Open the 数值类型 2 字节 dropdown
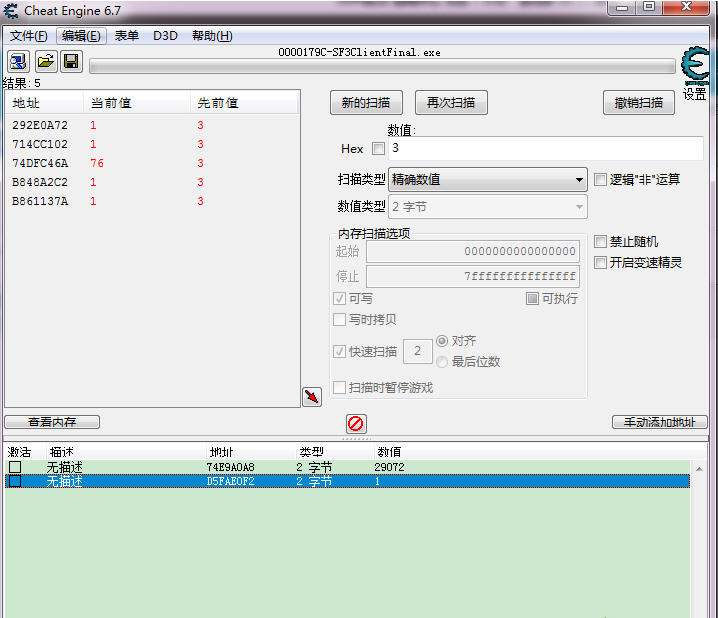 coord(488,207)
